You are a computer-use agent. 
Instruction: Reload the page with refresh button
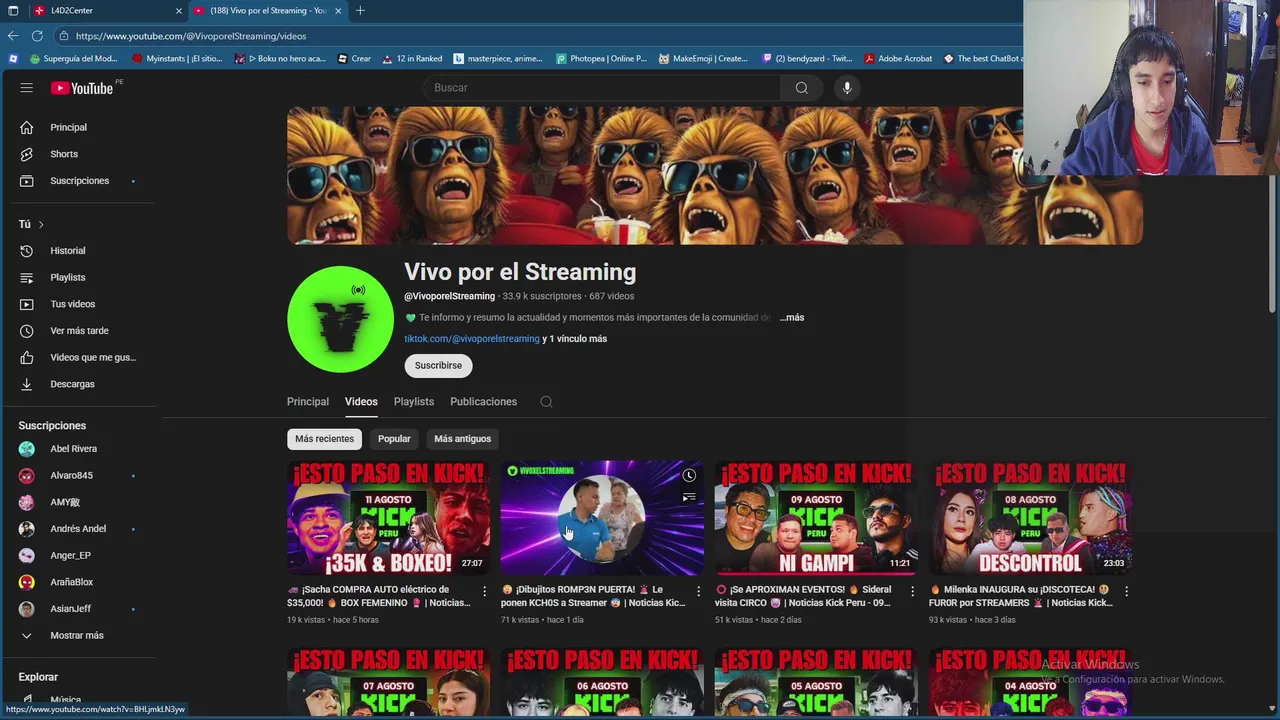click(37, 36)
